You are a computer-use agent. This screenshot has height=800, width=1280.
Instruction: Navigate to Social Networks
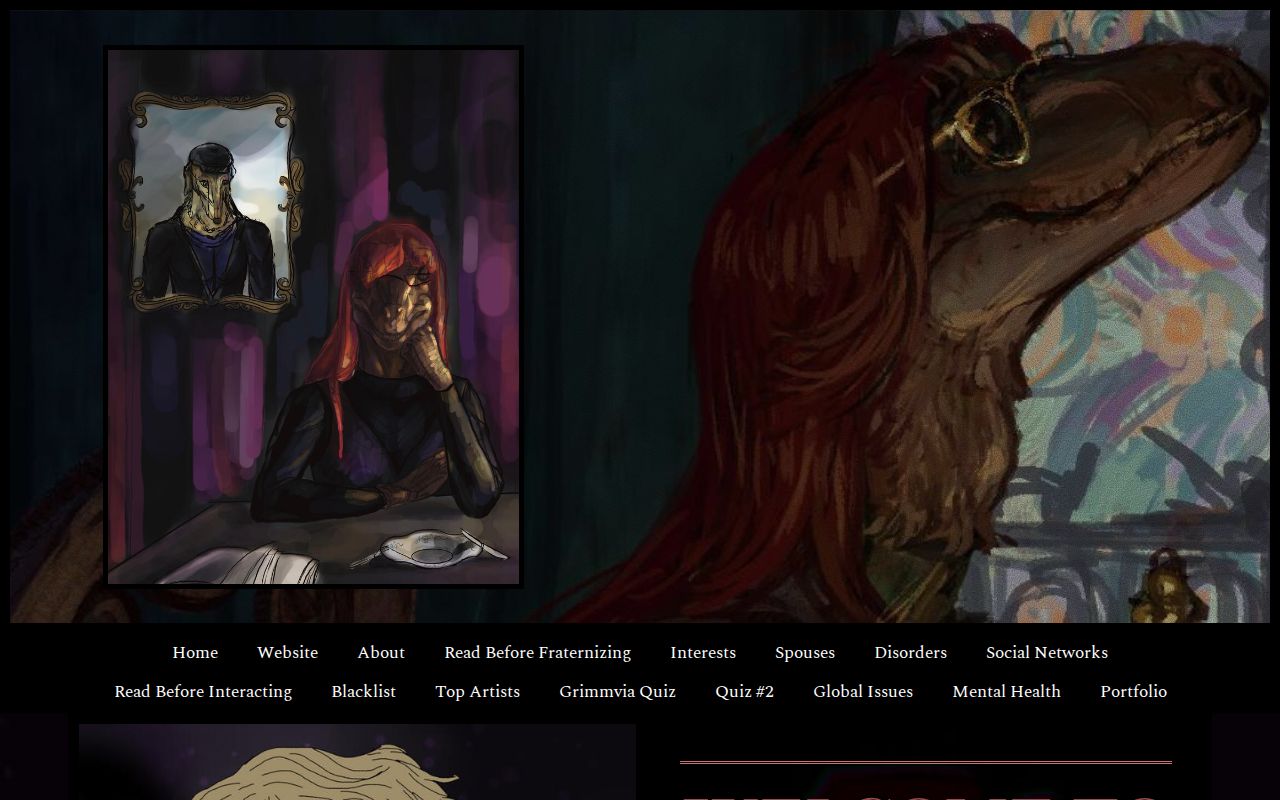click(x=1046, y=652)
